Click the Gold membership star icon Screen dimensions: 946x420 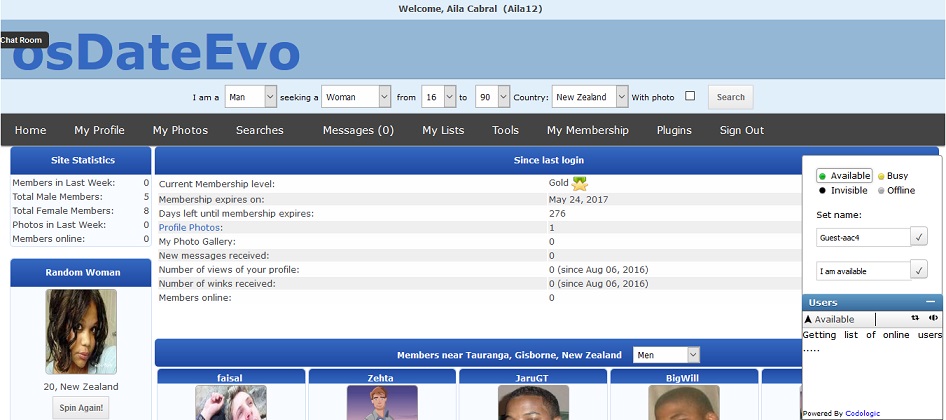click(579, 183)
